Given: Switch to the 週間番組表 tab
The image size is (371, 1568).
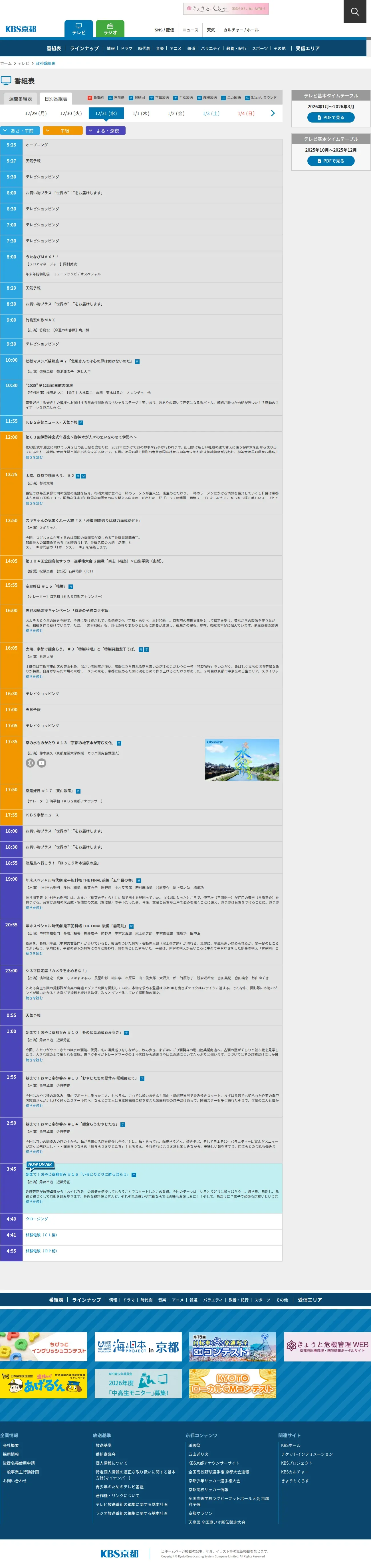Looking at the screenshot, I should (20, 99).
